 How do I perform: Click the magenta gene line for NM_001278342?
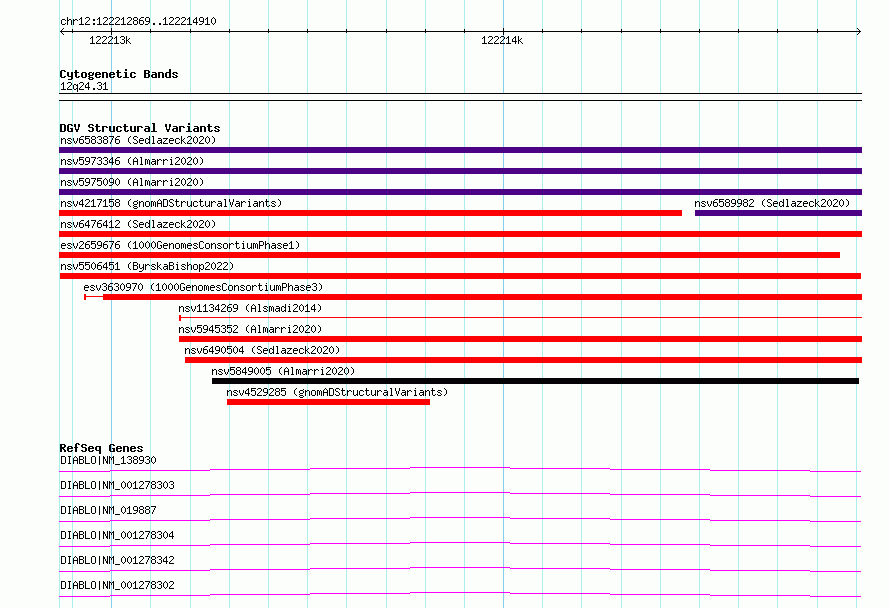(x=460, y=569)
